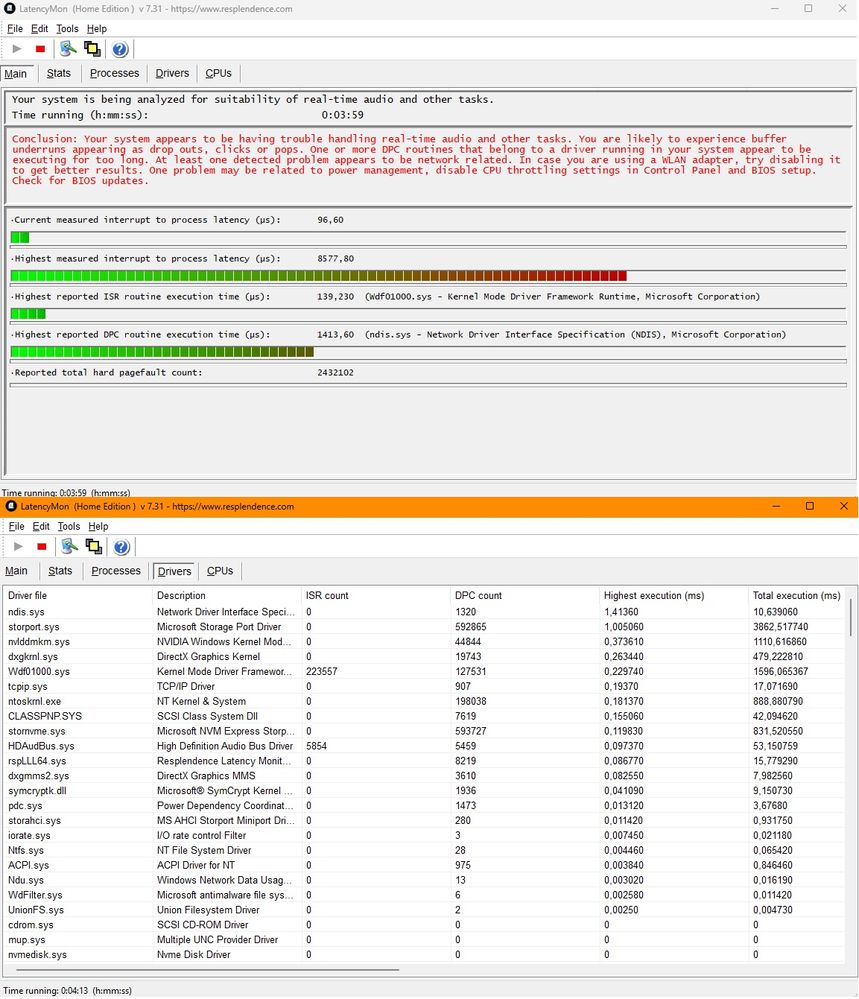The image size is (859, 999).
Task: Open the Tools menu in top window
Action: pos(68,29)
